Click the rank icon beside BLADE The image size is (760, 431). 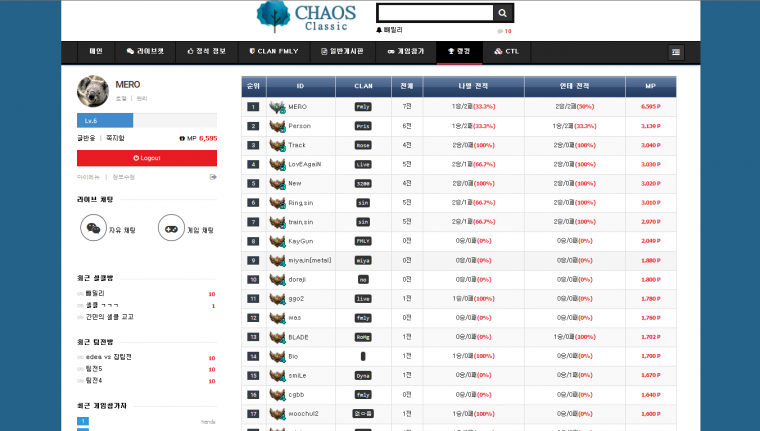point(277,337)
